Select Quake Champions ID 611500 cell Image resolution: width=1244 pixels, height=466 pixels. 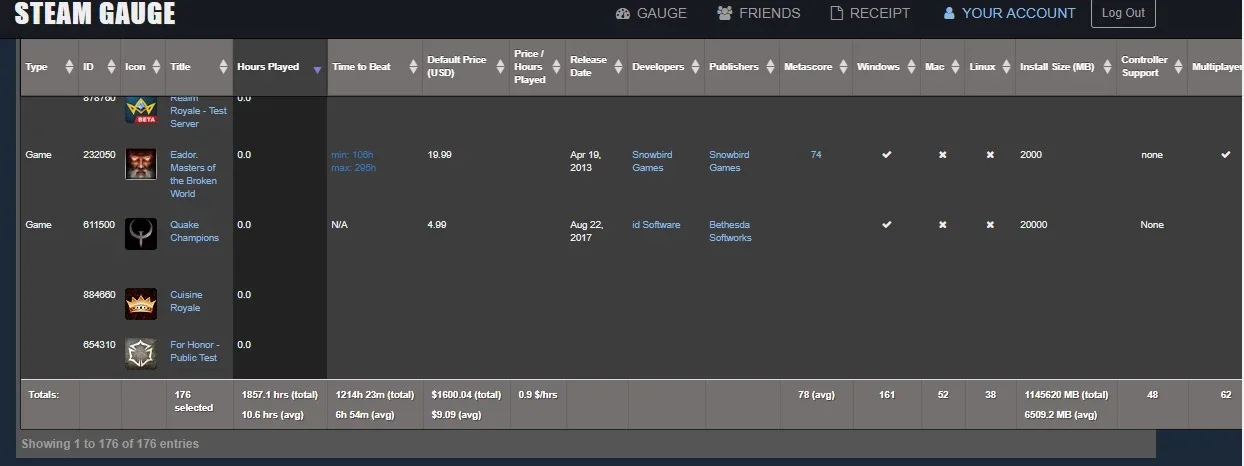[x=99, y=225]
